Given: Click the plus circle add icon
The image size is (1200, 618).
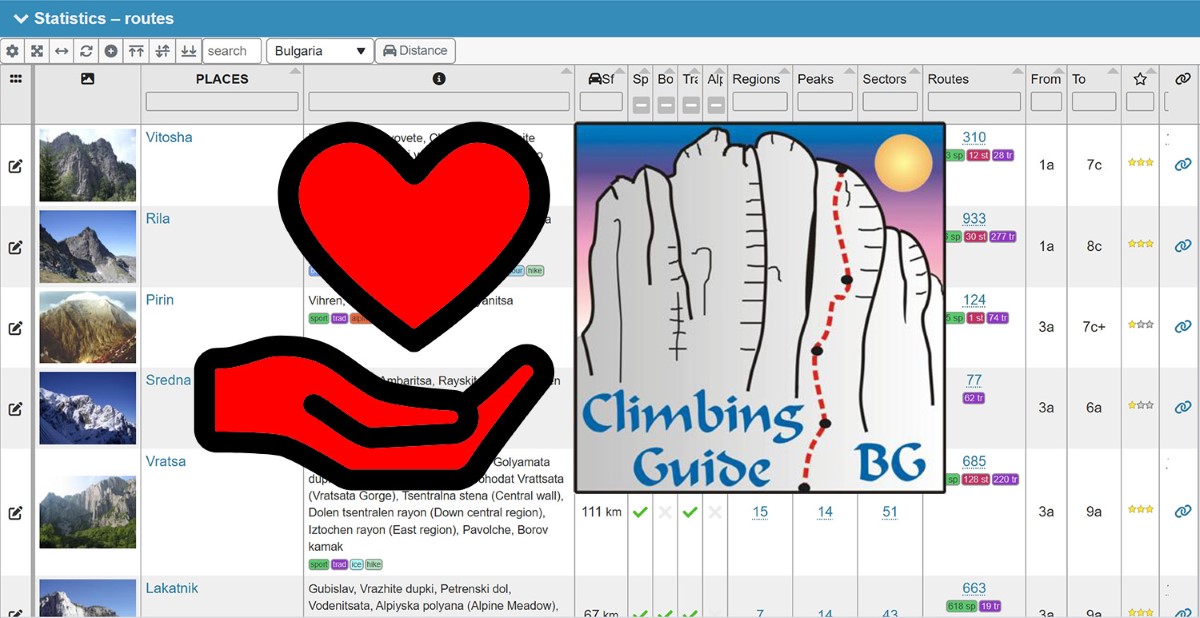Looking at the screenshot, I should click(x=111, y=51).
